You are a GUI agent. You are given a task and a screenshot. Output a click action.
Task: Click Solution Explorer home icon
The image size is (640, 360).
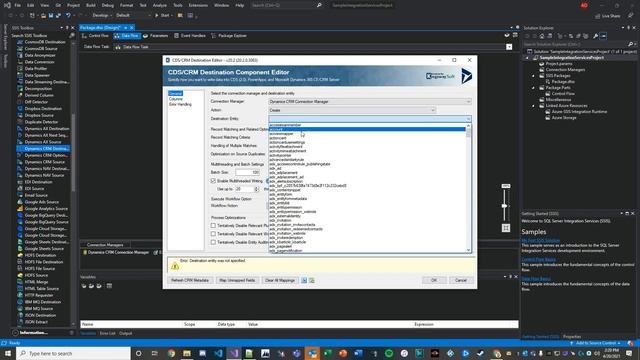pos(542,36)
